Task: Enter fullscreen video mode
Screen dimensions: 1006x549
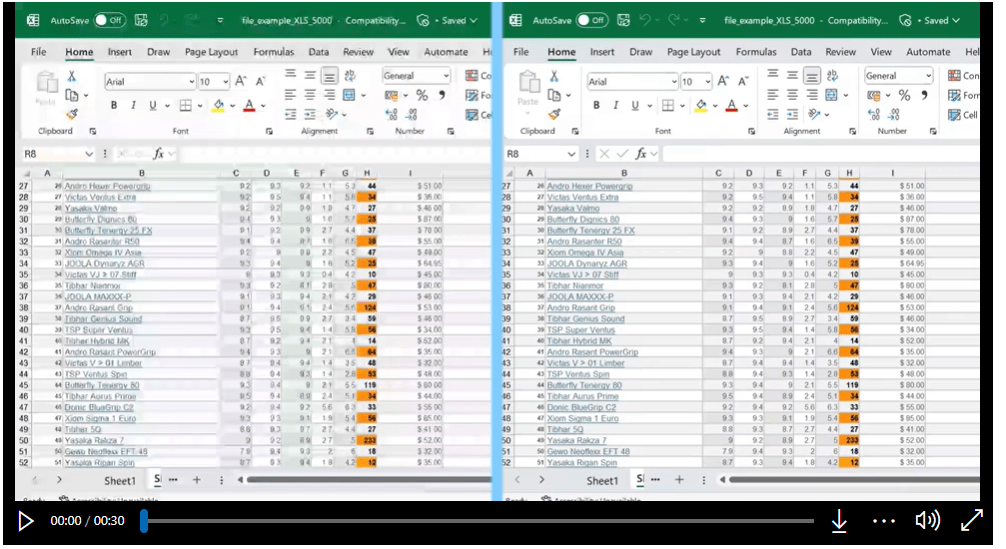Action: click(971, 520)
